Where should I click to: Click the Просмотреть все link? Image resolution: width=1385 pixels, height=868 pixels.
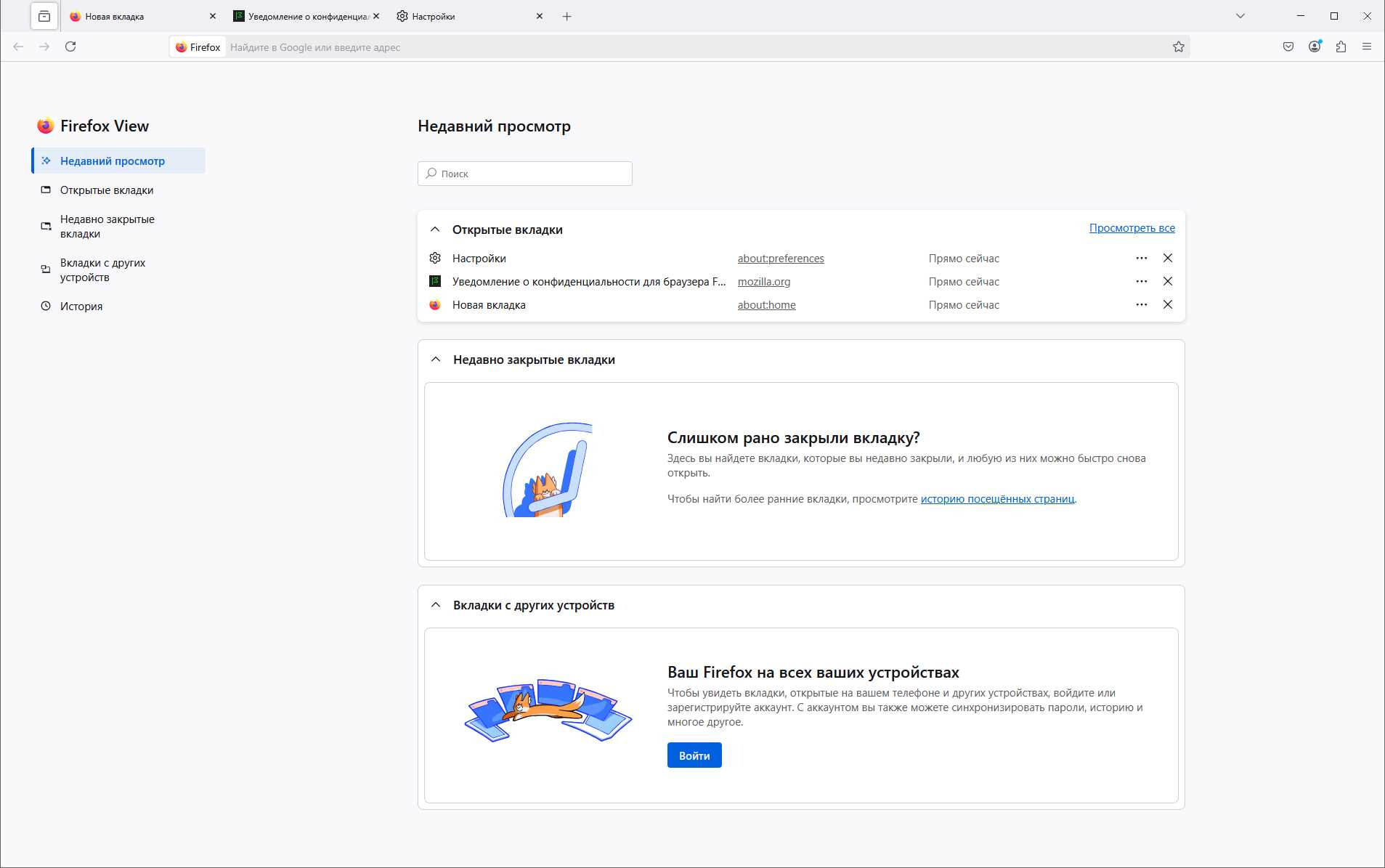(1132, 227)
